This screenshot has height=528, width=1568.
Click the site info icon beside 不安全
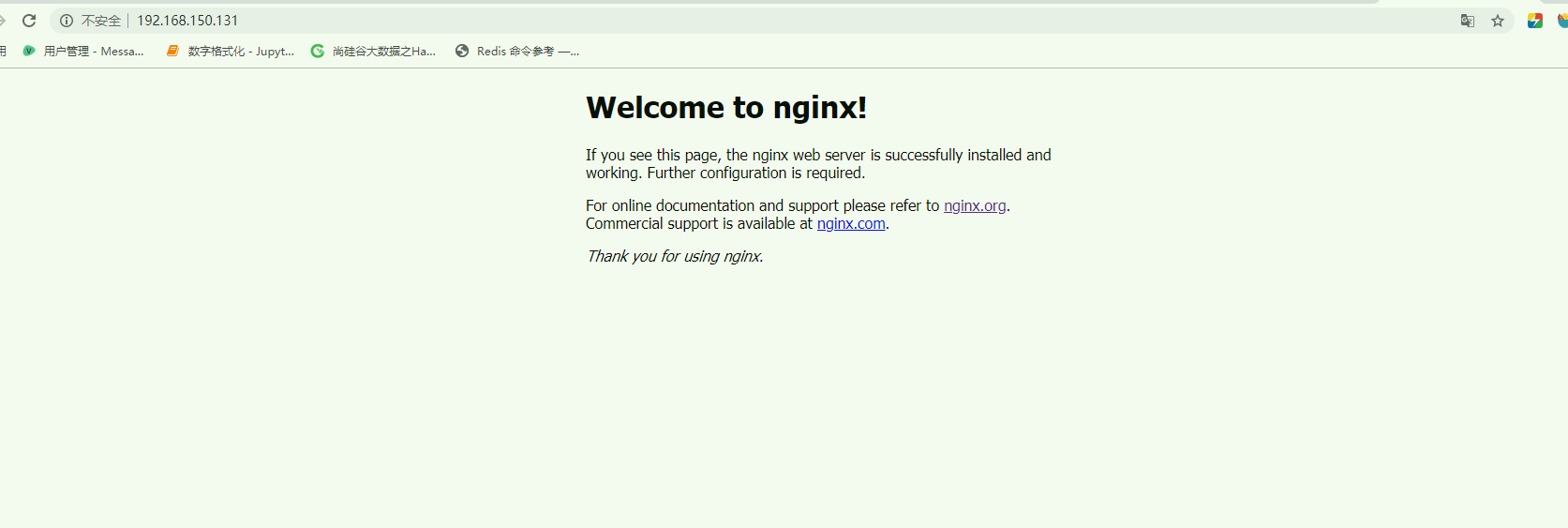[67, 21]
